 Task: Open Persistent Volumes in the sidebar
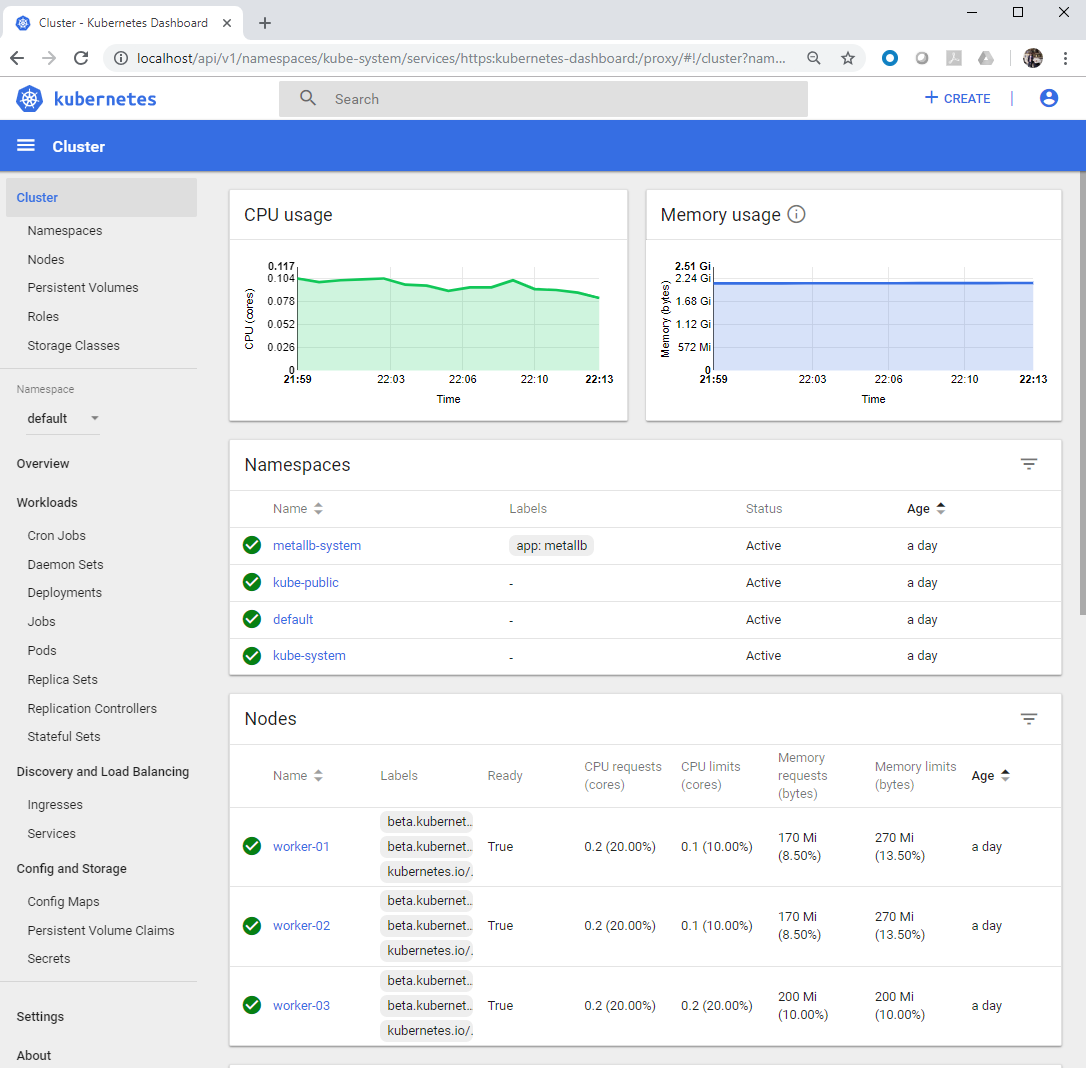tap(83, 287)
